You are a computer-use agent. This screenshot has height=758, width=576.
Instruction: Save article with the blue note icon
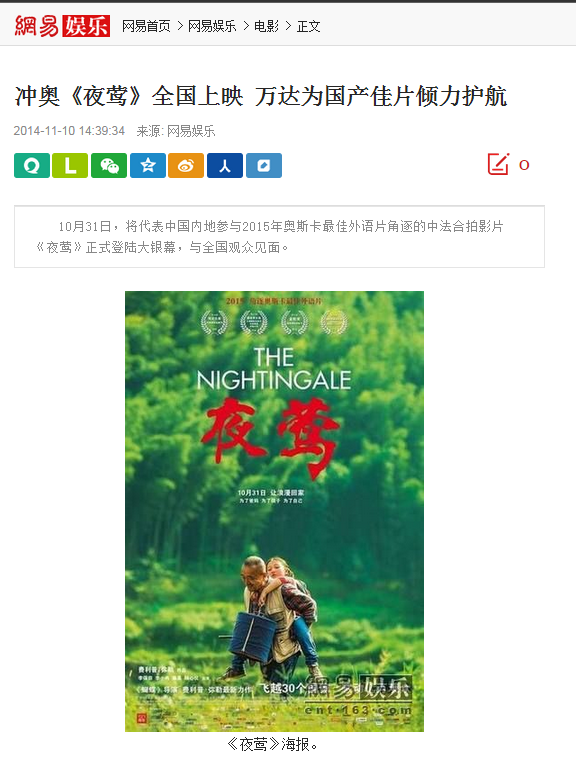point(264,165)
